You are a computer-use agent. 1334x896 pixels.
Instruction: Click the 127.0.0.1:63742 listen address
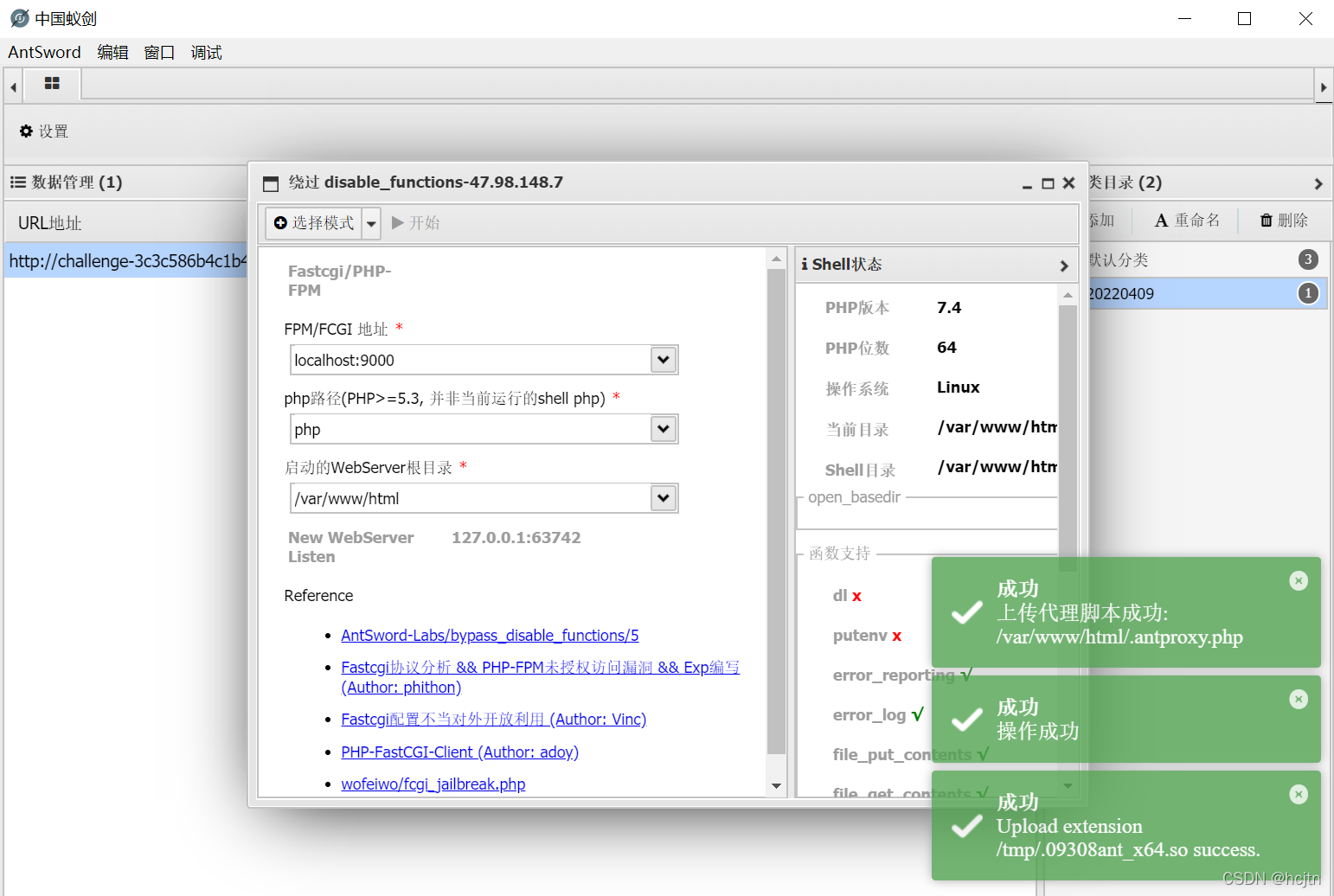(x=516, y=538)
